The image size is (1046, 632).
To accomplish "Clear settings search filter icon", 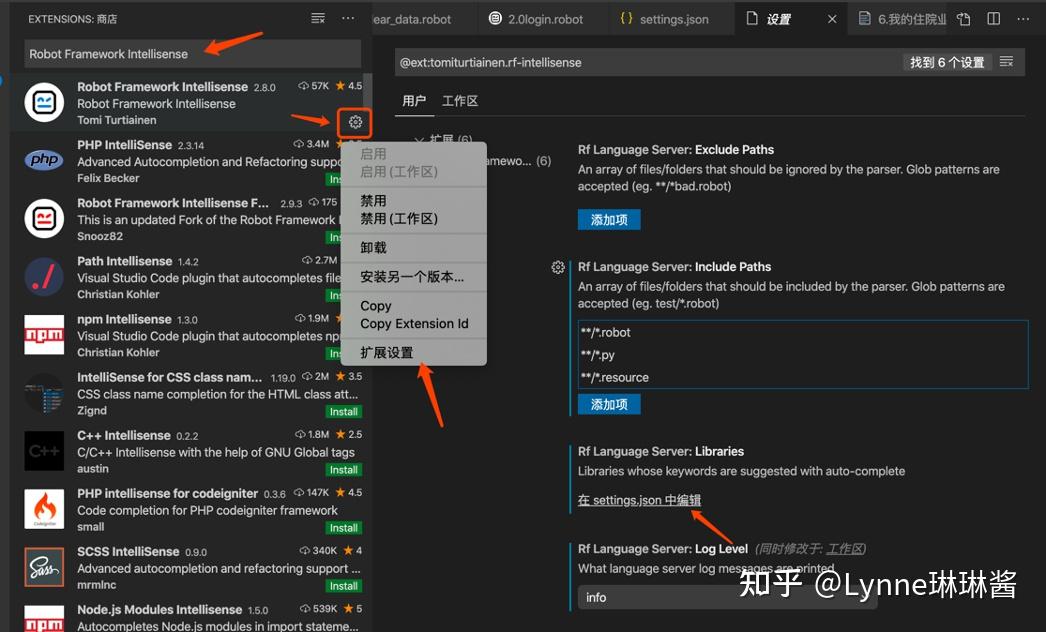I will [1007, 61].
